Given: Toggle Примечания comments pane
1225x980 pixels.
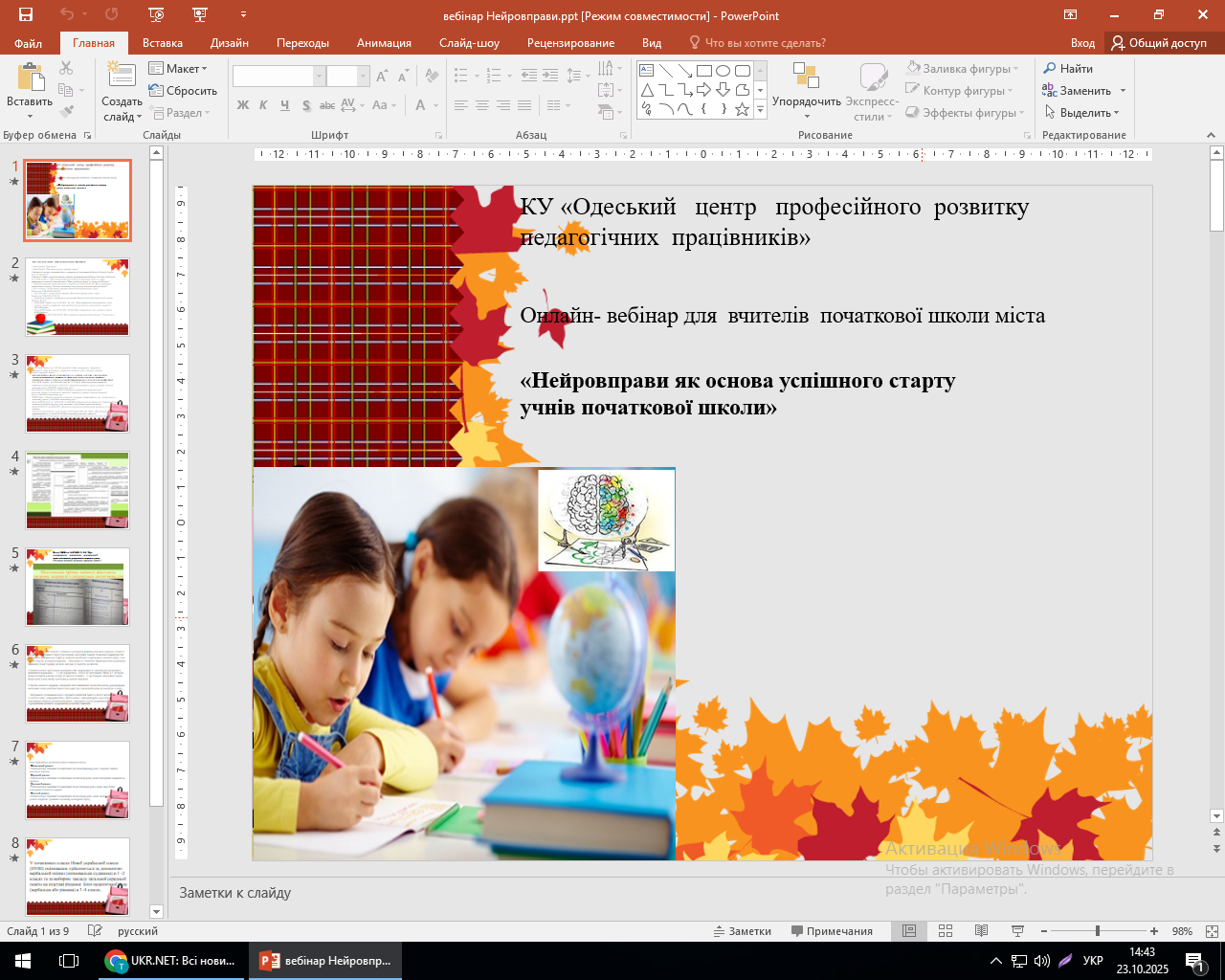Looking at the screenshot, I should tap(832, 931).
